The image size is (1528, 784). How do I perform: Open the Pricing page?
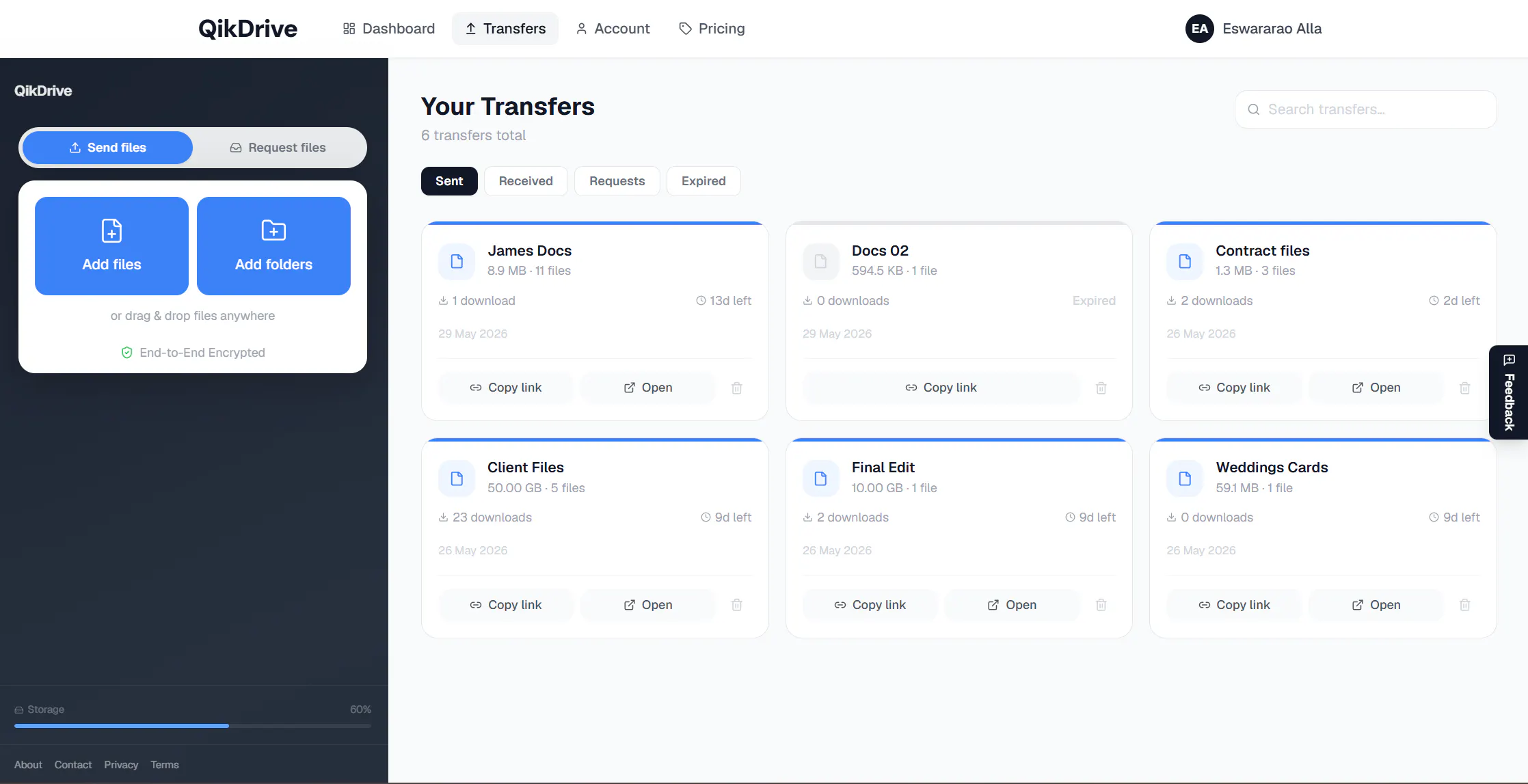point(712,29)
